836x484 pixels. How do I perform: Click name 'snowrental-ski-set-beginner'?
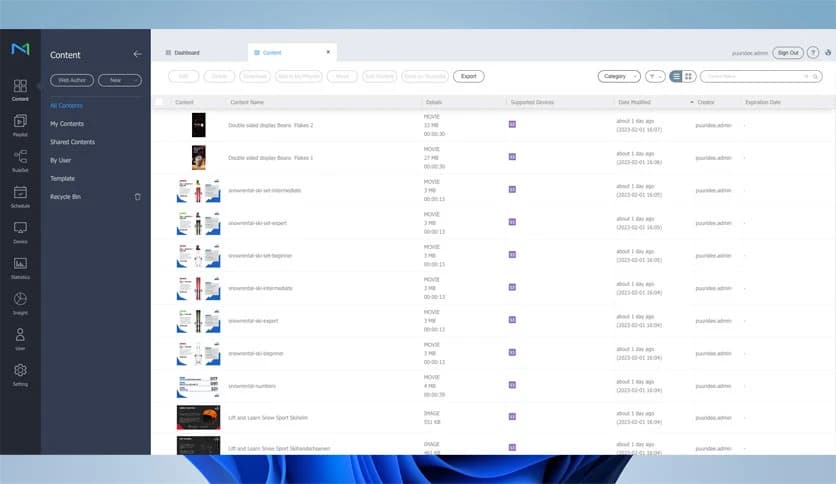click(260, 255)
